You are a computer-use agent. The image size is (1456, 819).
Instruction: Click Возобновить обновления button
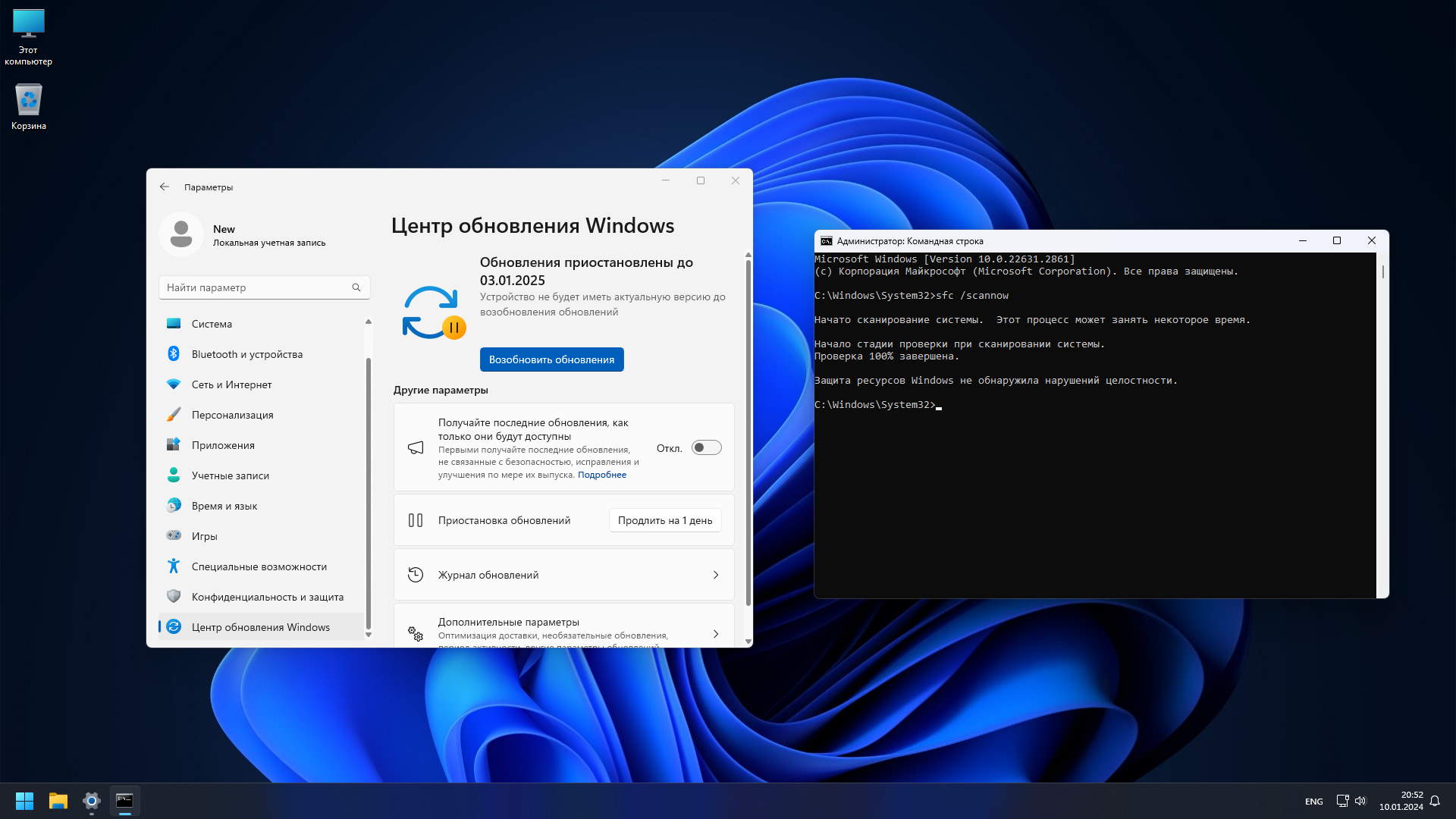(551, 359)
